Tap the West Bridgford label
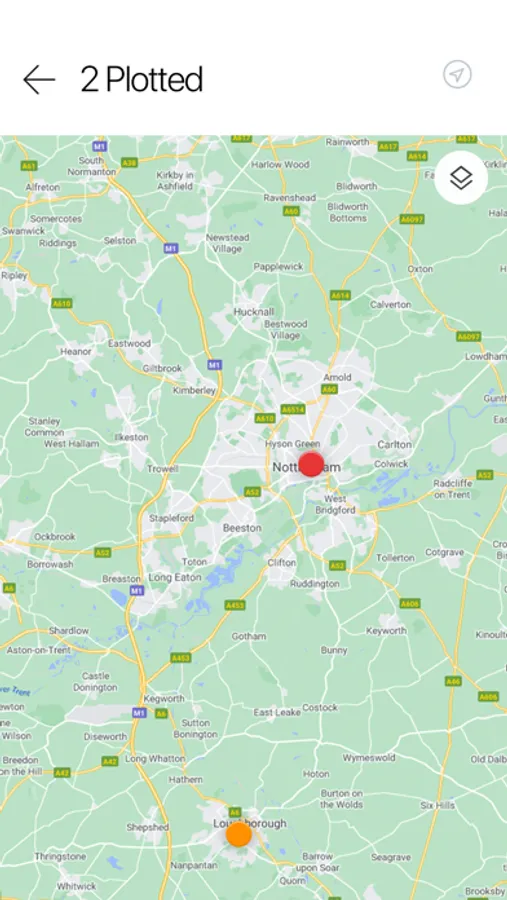Image resolution: width=507 pixels, height=900 pixels. coord(335,505)
